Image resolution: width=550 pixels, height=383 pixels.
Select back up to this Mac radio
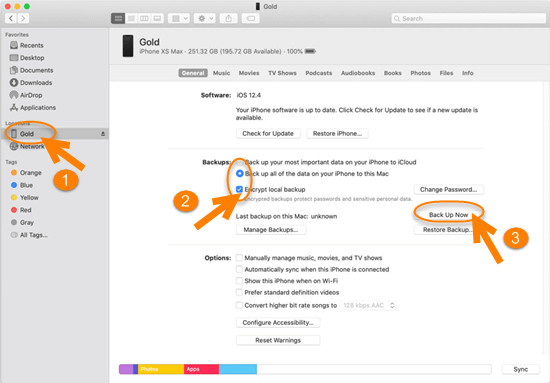tap(240, 174)
